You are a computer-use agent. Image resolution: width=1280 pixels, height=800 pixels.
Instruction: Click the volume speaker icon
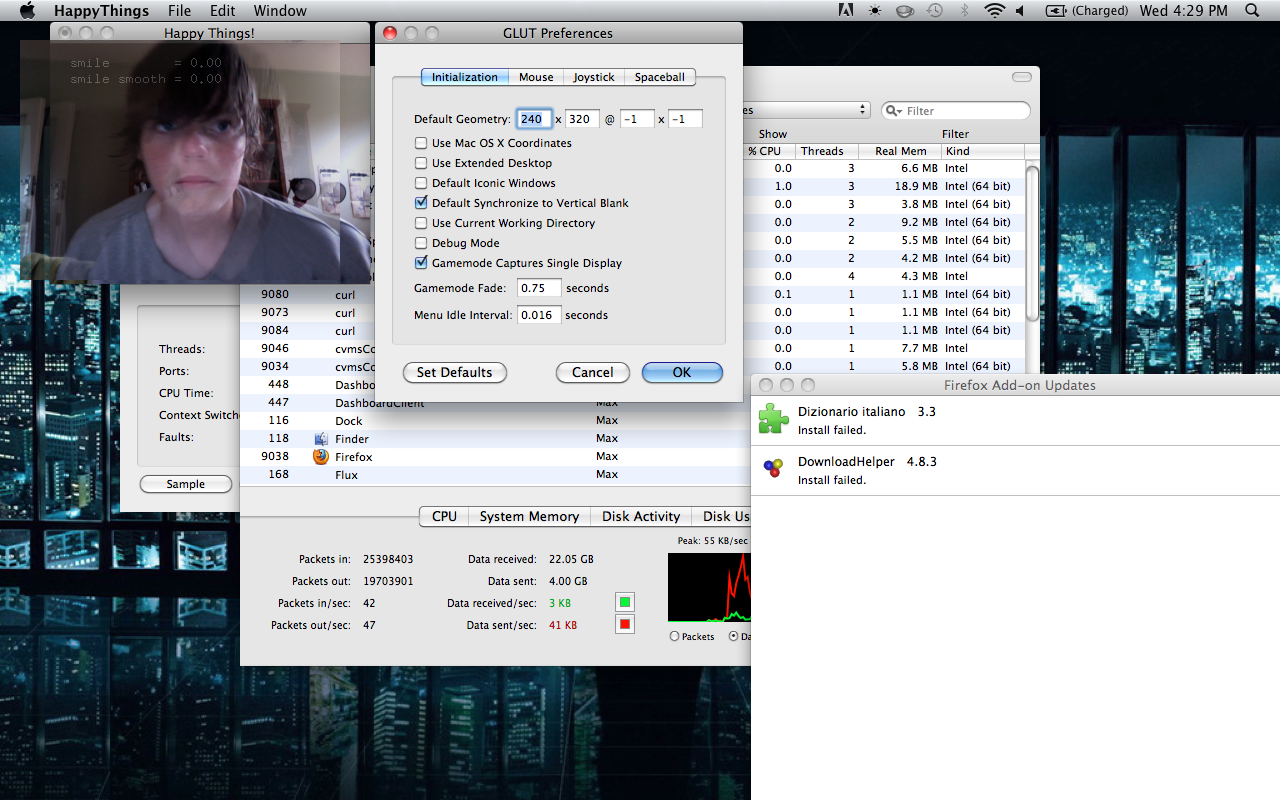(x=1020, y=11)
